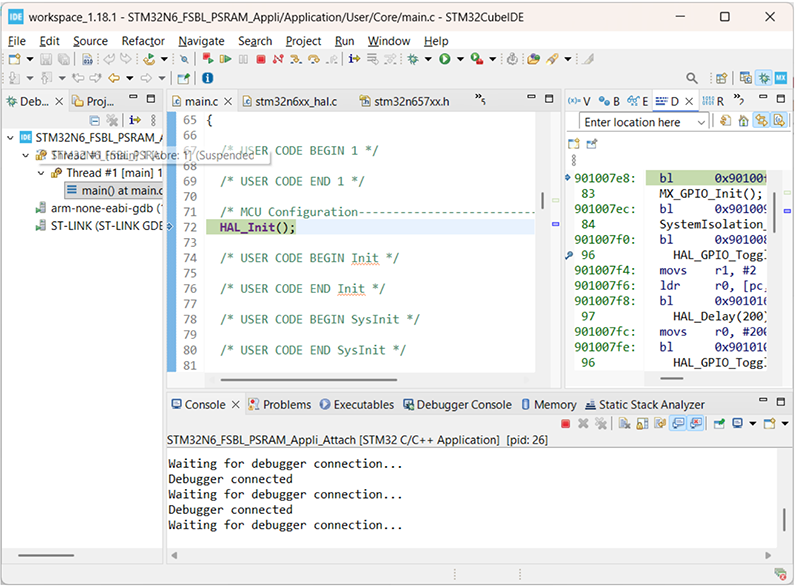The width and height of the screenshot is (800, 587).
Task: Toggle Instruction Stepping Mode button
Action: [355, 59]
